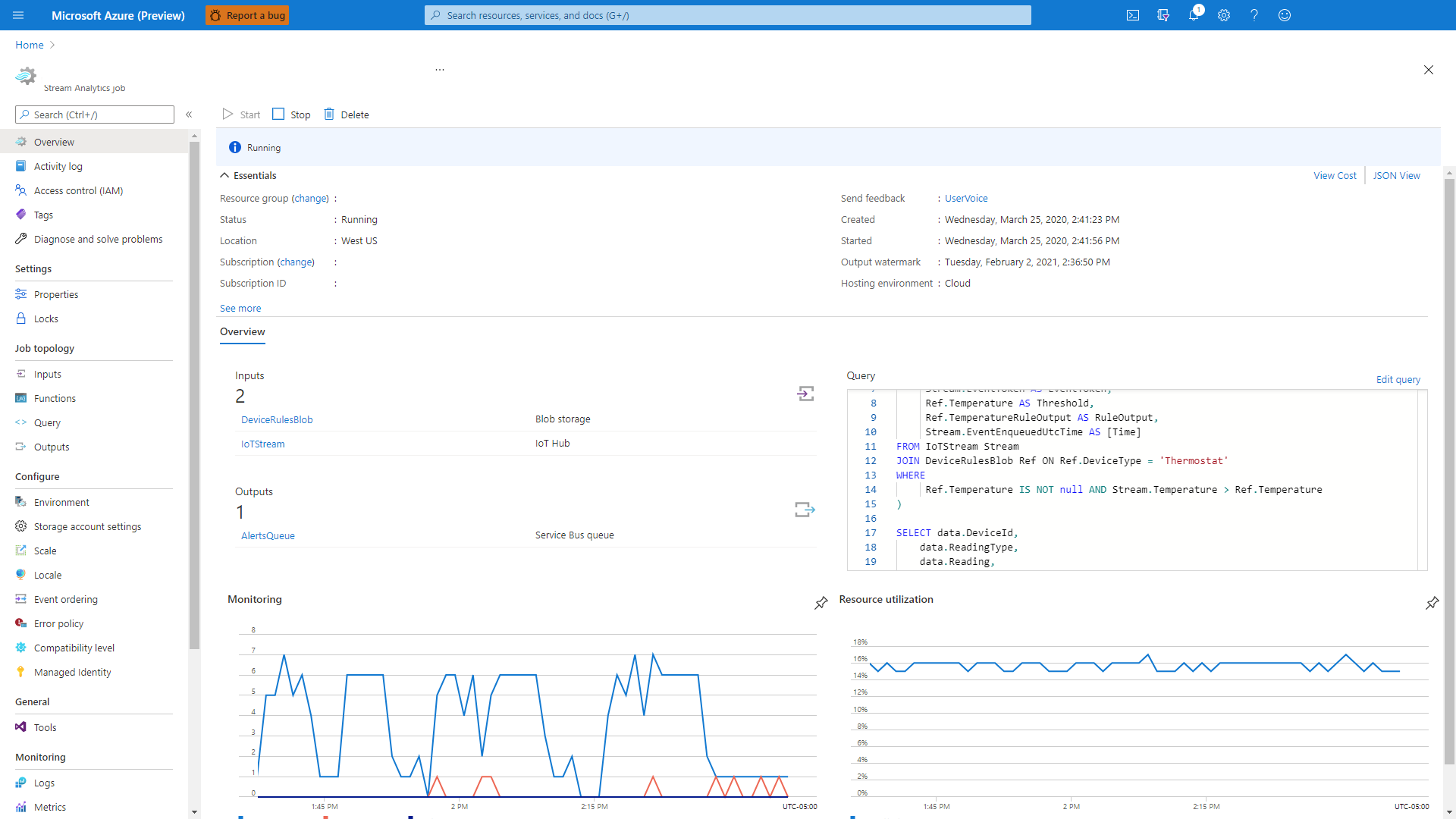
Task: Click the AlertsQueue output link
Action: click(267, 535)
